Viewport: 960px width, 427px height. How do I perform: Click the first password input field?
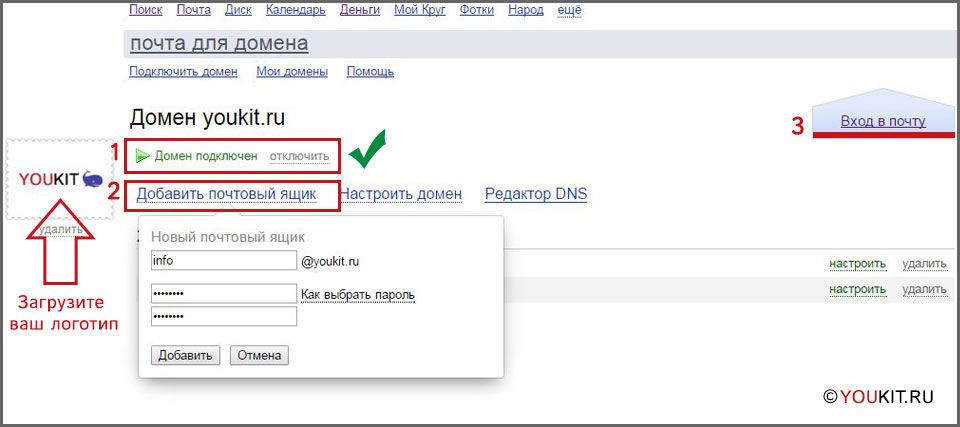pyautogui.click(x=223, y=294)
